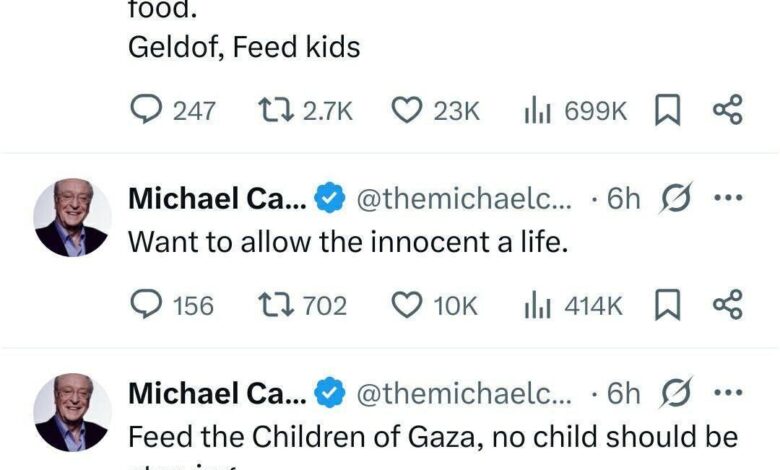Open more options on 'innocent a life' tweet
780x470 pixels.
tap(727, 198)
